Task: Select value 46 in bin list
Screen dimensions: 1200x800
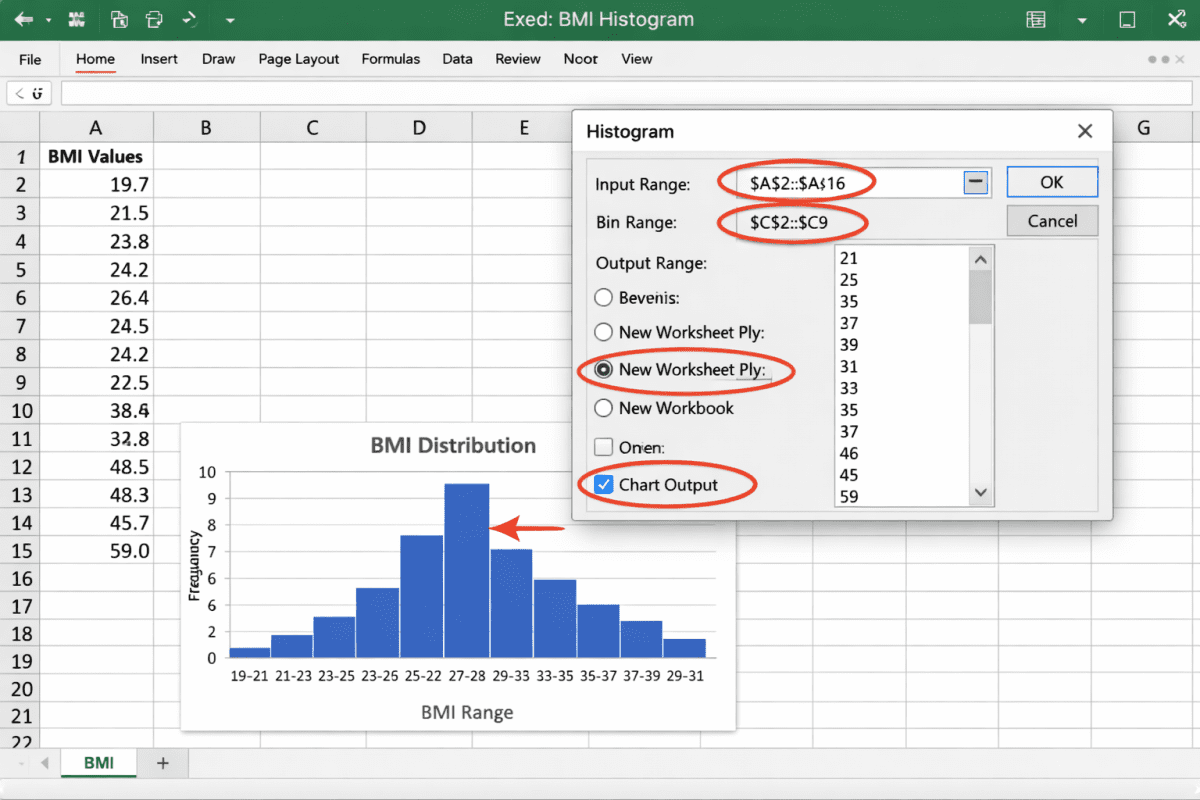Action: tap(849, 453)
